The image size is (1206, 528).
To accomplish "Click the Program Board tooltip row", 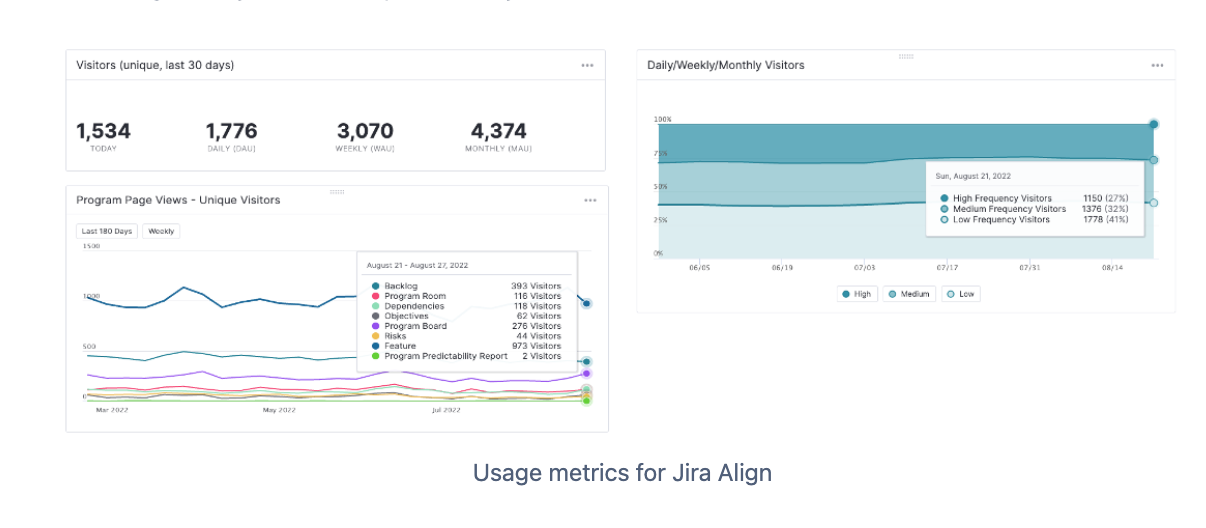I will click(465, 326).
